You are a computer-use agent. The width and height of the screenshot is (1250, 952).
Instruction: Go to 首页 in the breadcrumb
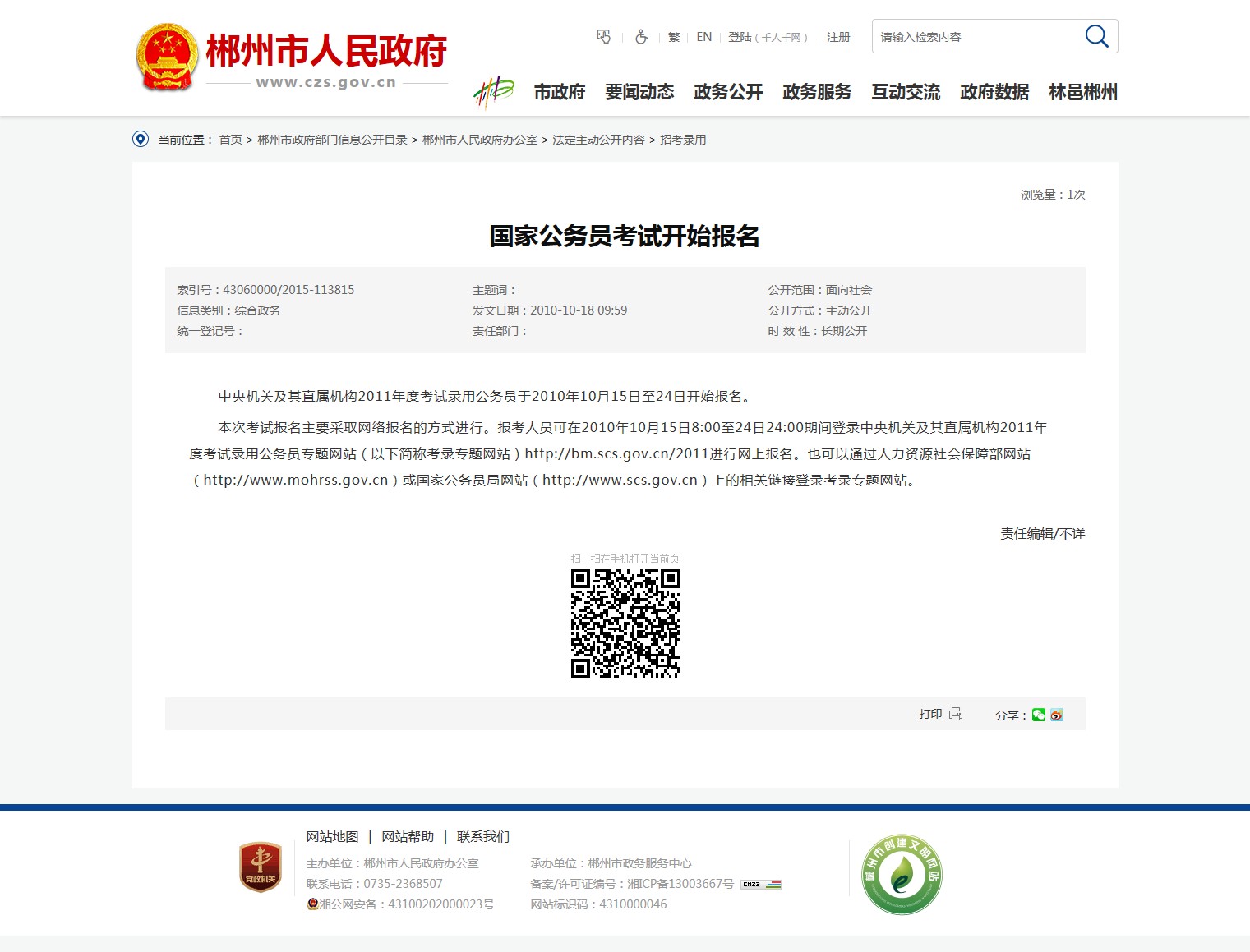point(230,140)
